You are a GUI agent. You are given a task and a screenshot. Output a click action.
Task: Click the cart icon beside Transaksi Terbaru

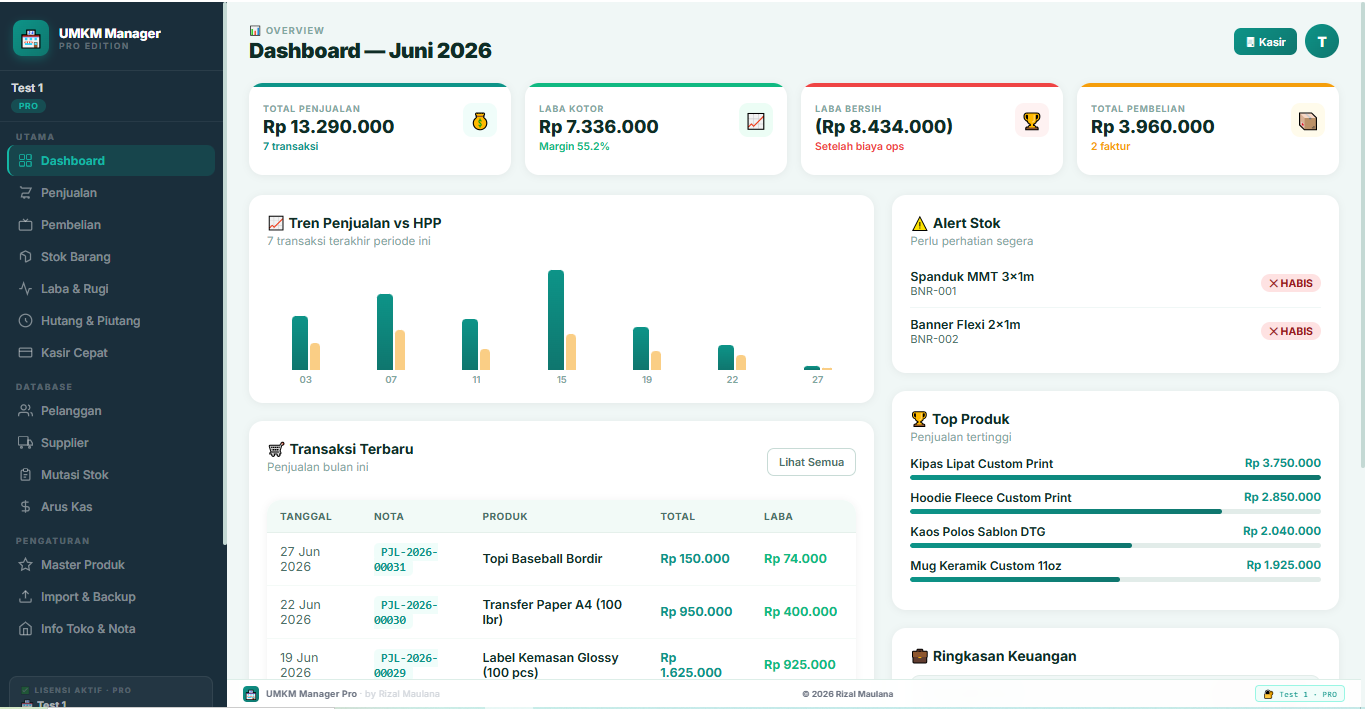click(x=276, y=450)
